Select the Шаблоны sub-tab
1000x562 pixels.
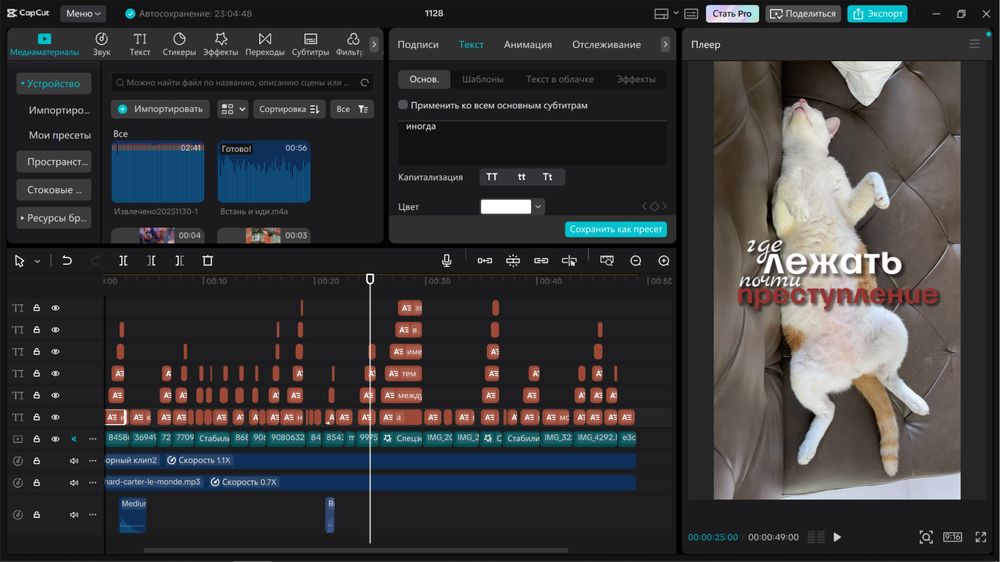[x=483, y=79]
